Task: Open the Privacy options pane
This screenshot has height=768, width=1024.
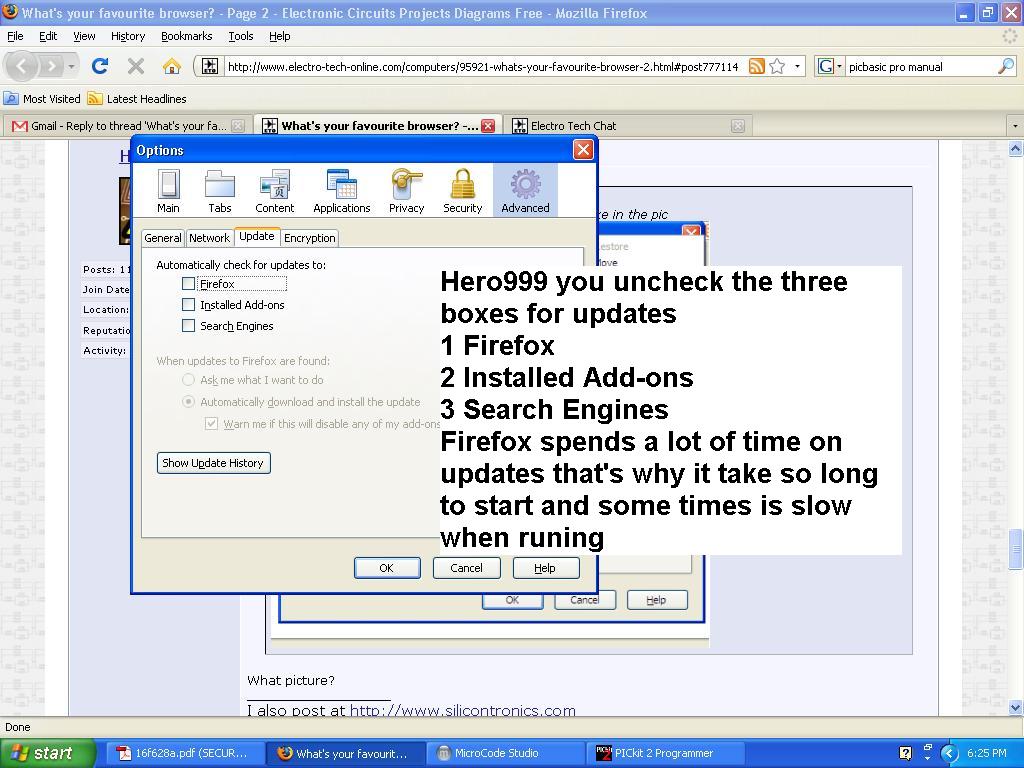Action: click(x=406, y=191)
